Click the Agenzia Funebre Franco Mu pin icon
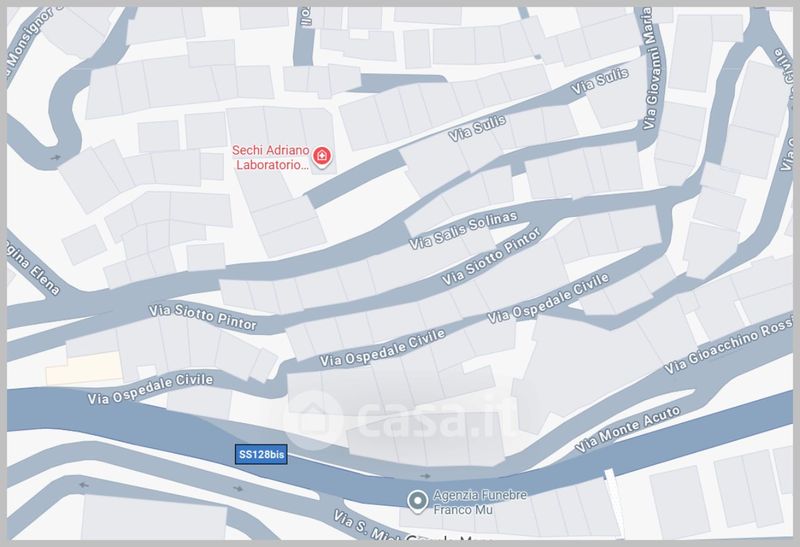The image size is (800, 547). [417, 502]
